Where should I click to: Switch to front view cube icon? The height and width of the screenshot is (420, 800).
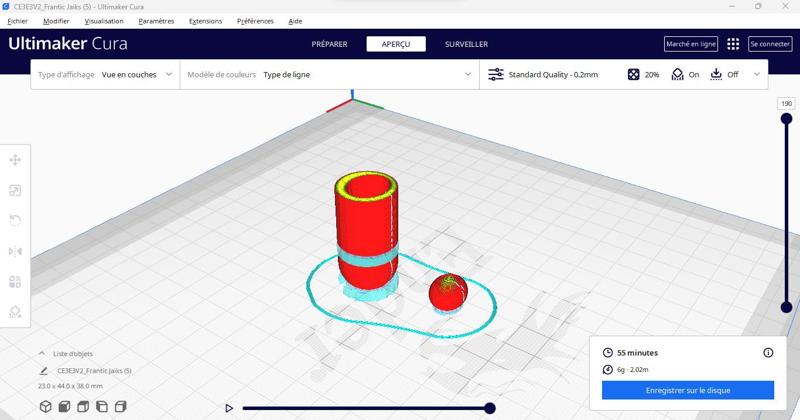tap(64, 406)
